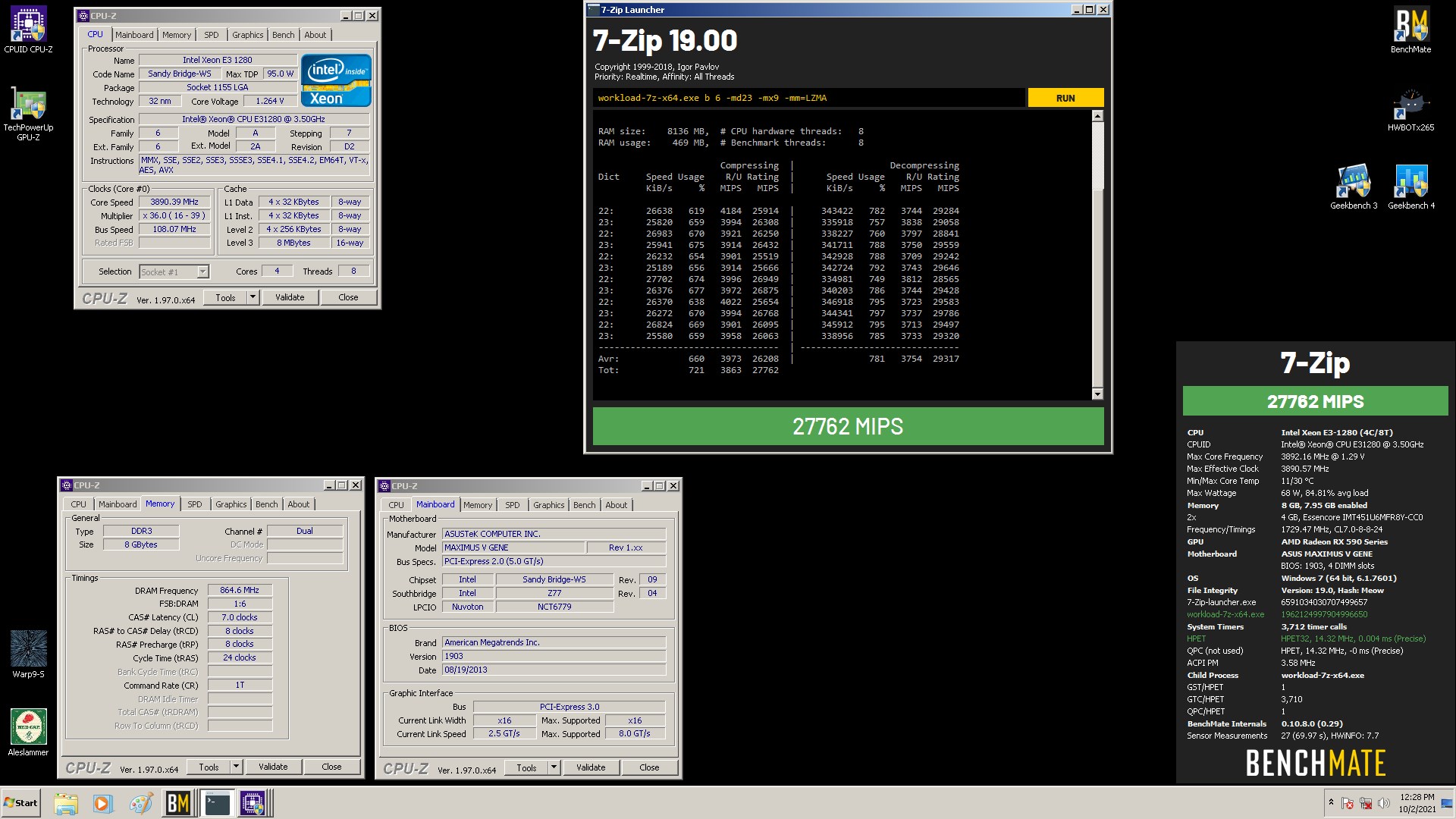This screenshot has height=819, width=1456.
Task: Switch to the CPU-Z taskbar button
Action: 254,803
